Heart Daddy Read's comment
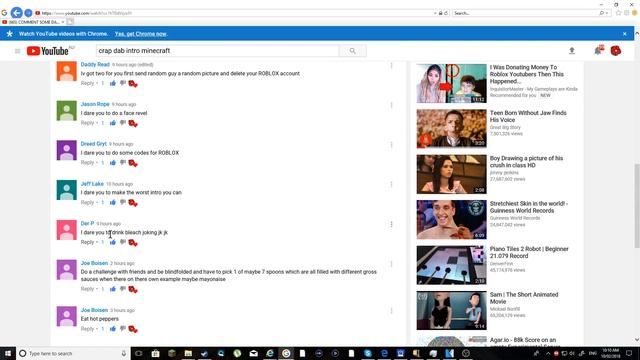 click(133, 84)
